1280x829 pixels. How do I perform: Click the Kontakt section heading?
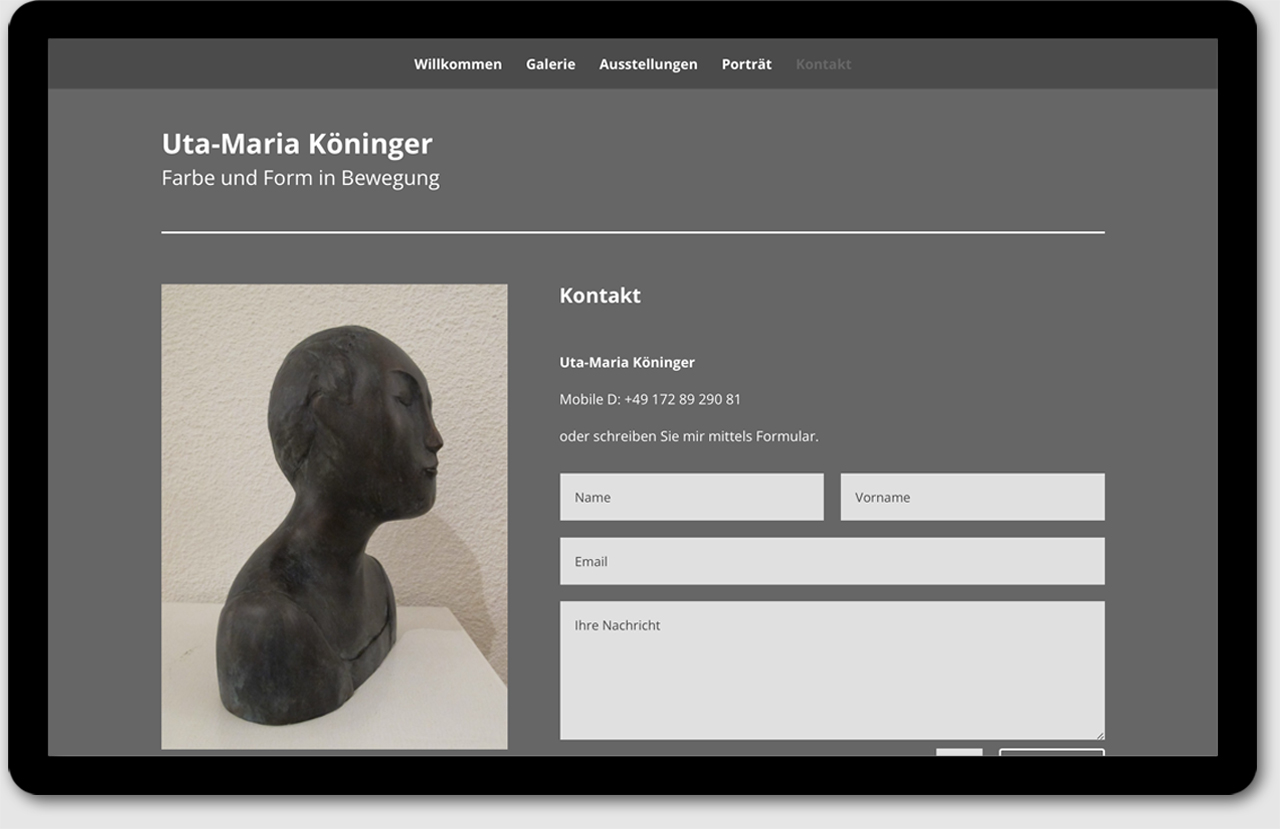(600, 296)
